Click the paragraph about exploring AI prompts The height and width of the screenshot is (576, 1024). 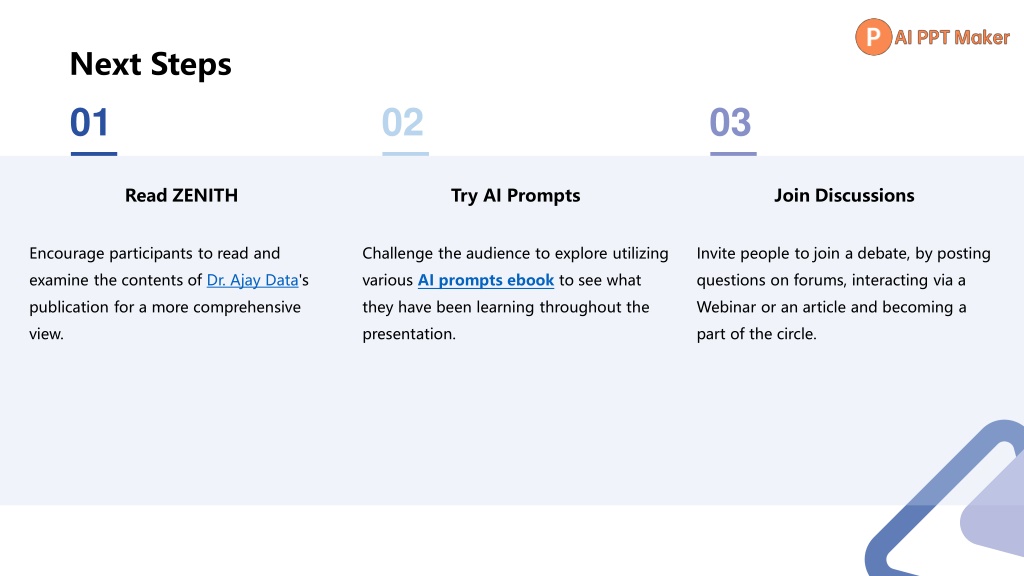tap(515, 293)
